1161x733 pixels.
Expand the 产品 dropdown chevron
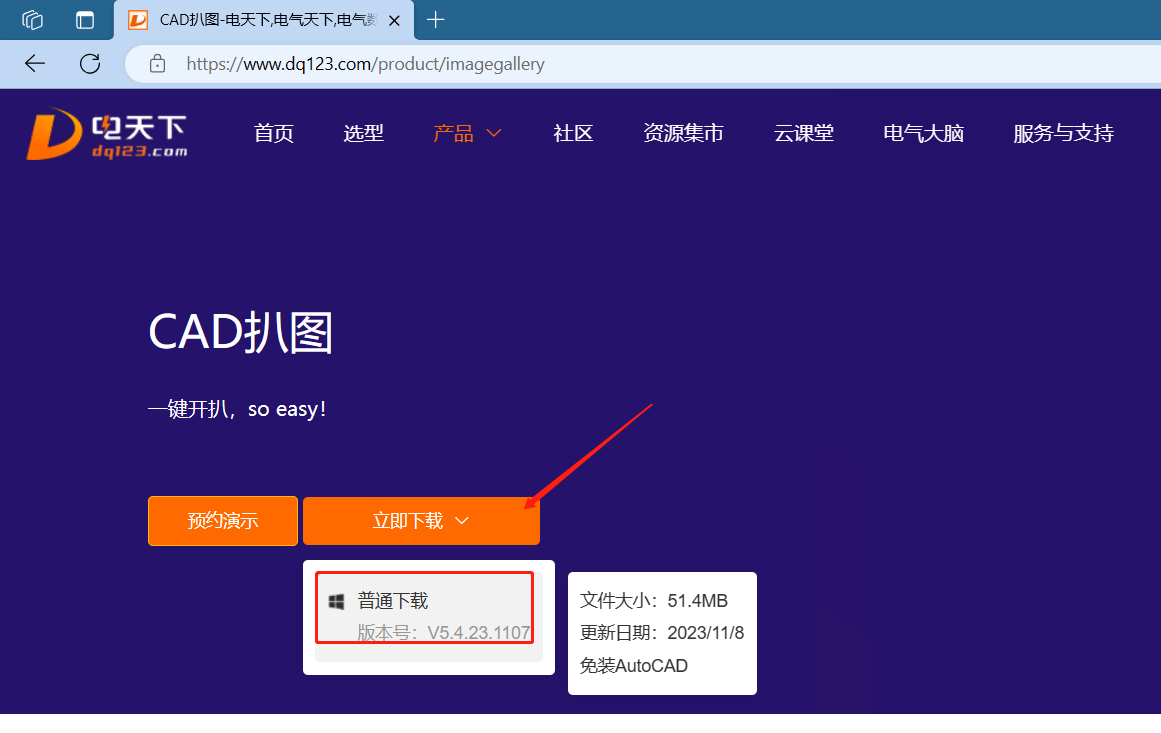(494, 133)
